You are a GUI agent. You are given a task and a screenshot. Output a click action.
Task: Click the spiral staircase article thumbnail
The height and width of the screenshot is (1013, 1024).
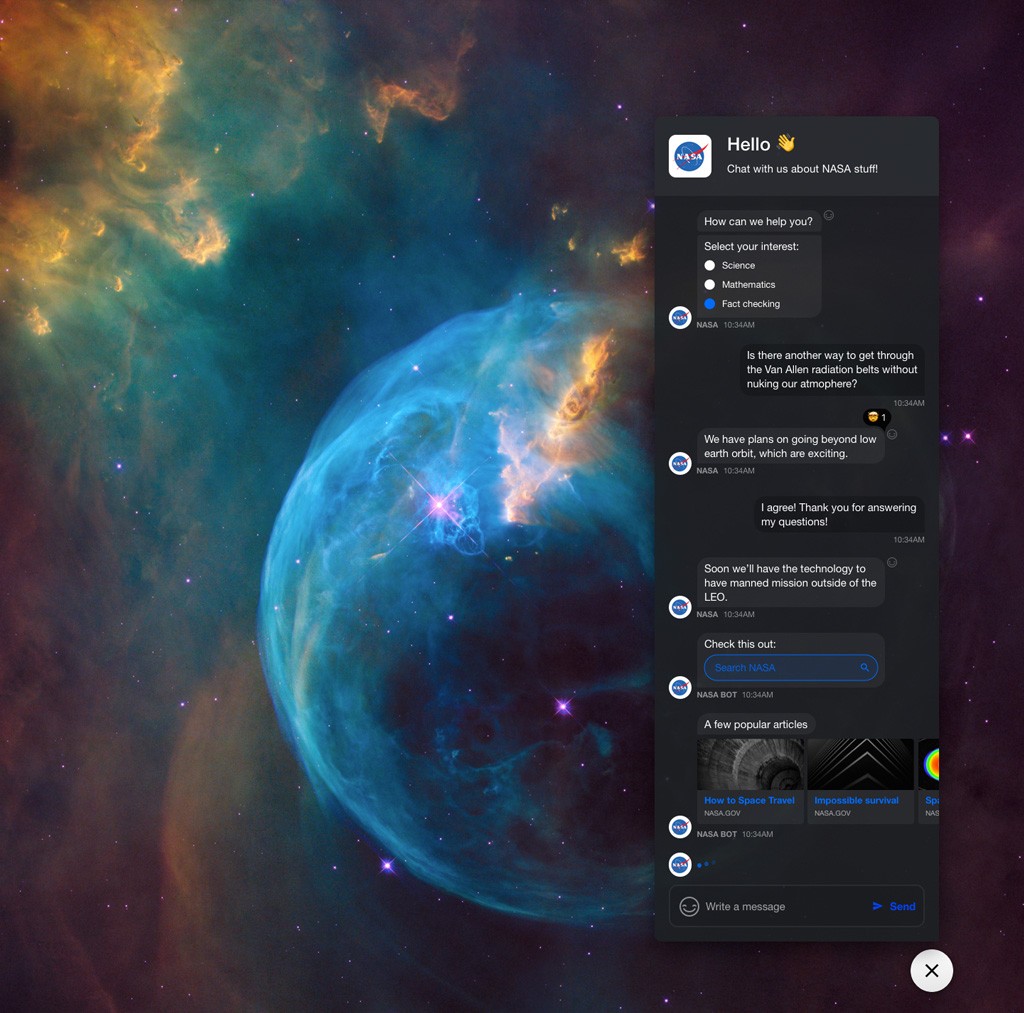(750, 764)
